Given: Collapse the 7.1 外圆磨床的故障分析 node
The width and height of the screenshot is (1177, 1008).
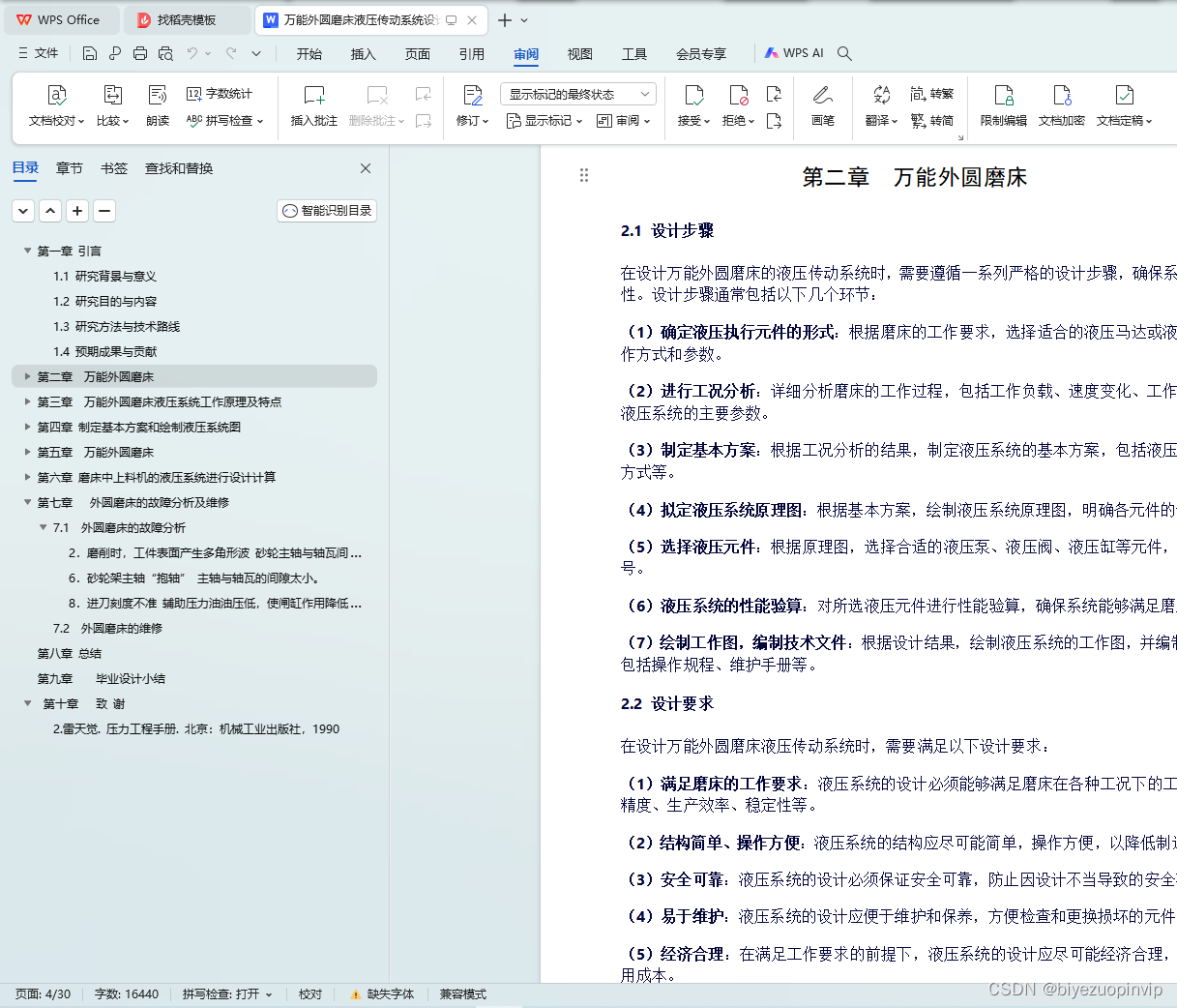Looking at the screenshot, I should pyautogui.click(x=43, y=527).
